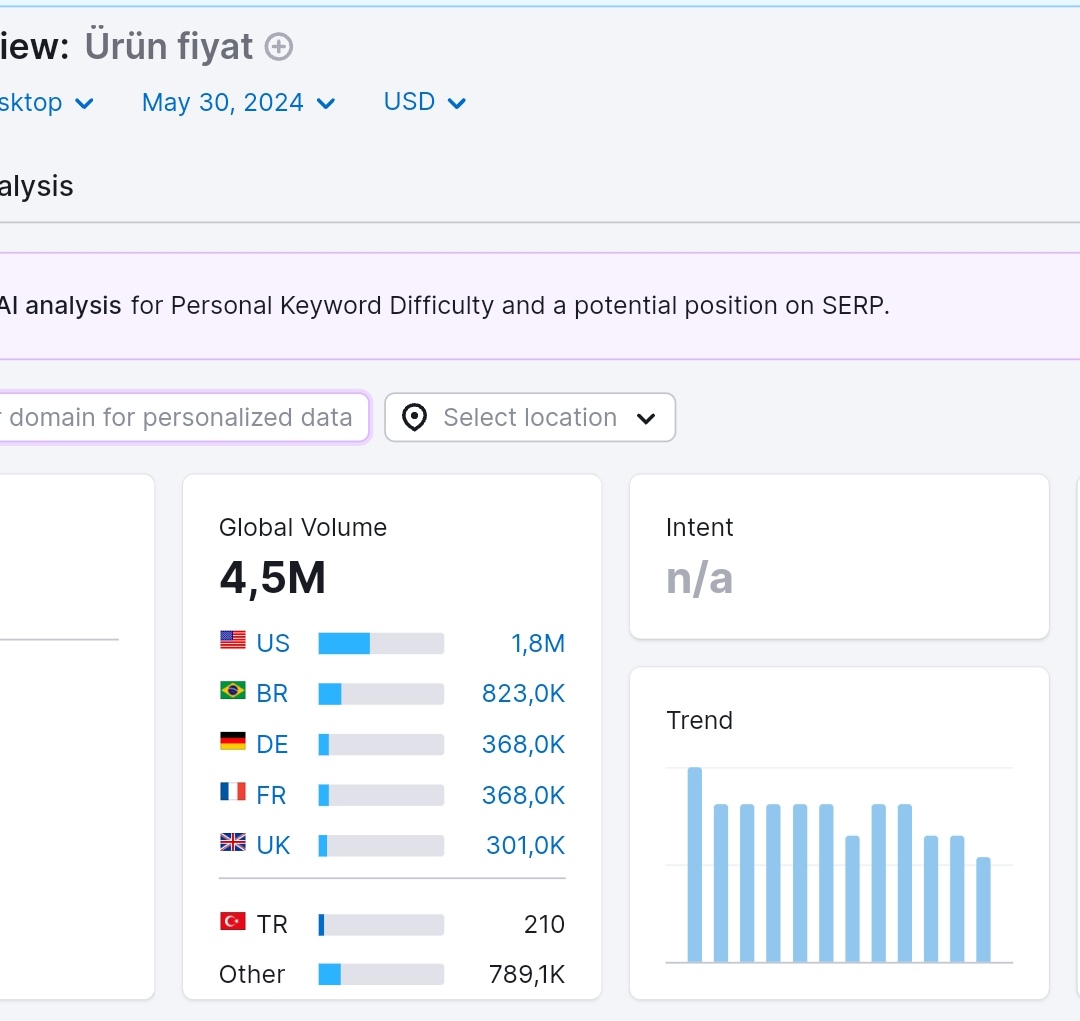Click the US volume progress bar
The height and width of the screenshot is (1021, 1080).
pyautogui.click(x=381, y=643)
